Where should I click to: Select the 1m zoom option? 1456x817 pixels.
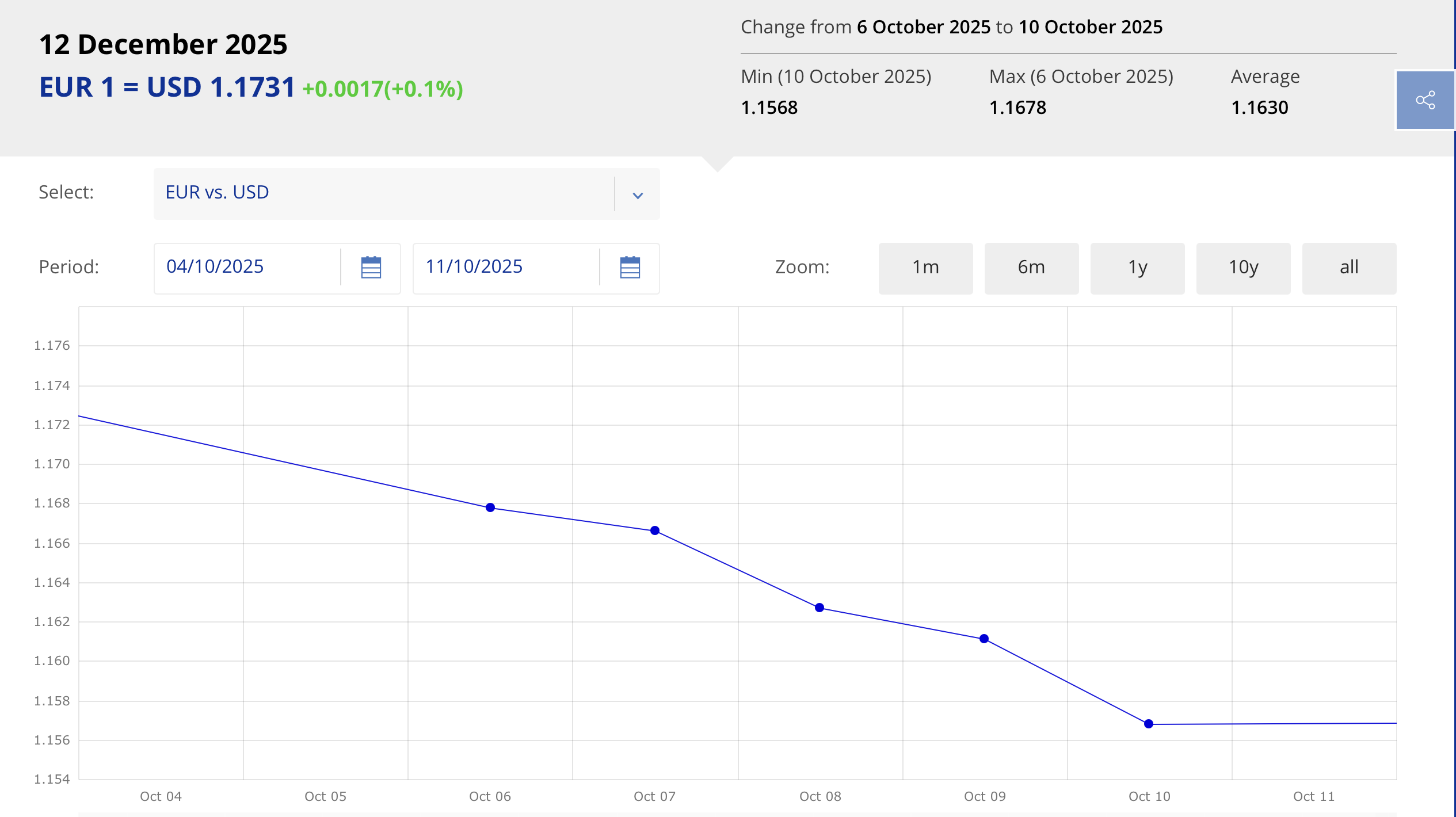coord(925,268)
